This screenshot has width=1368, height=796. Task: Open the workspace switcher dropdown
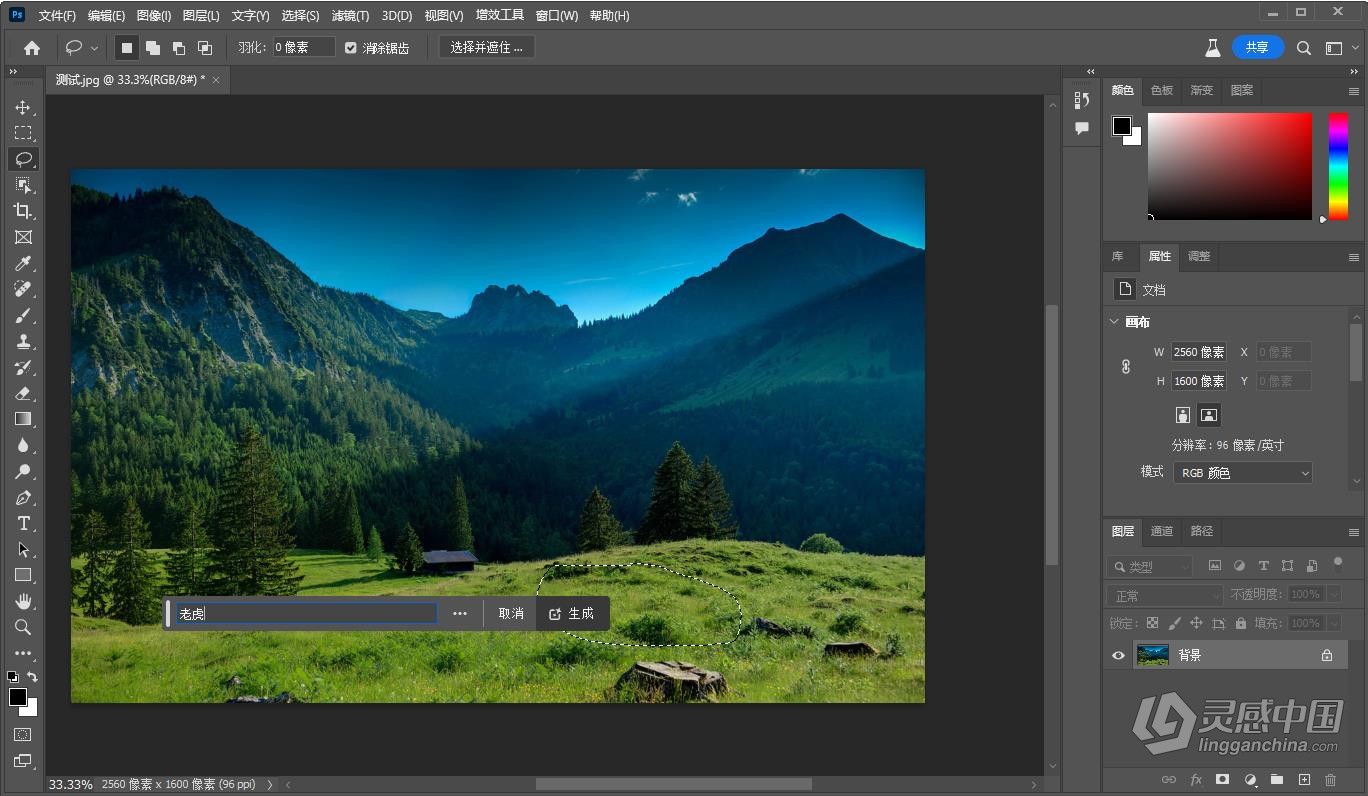(x=1340, y=47)
